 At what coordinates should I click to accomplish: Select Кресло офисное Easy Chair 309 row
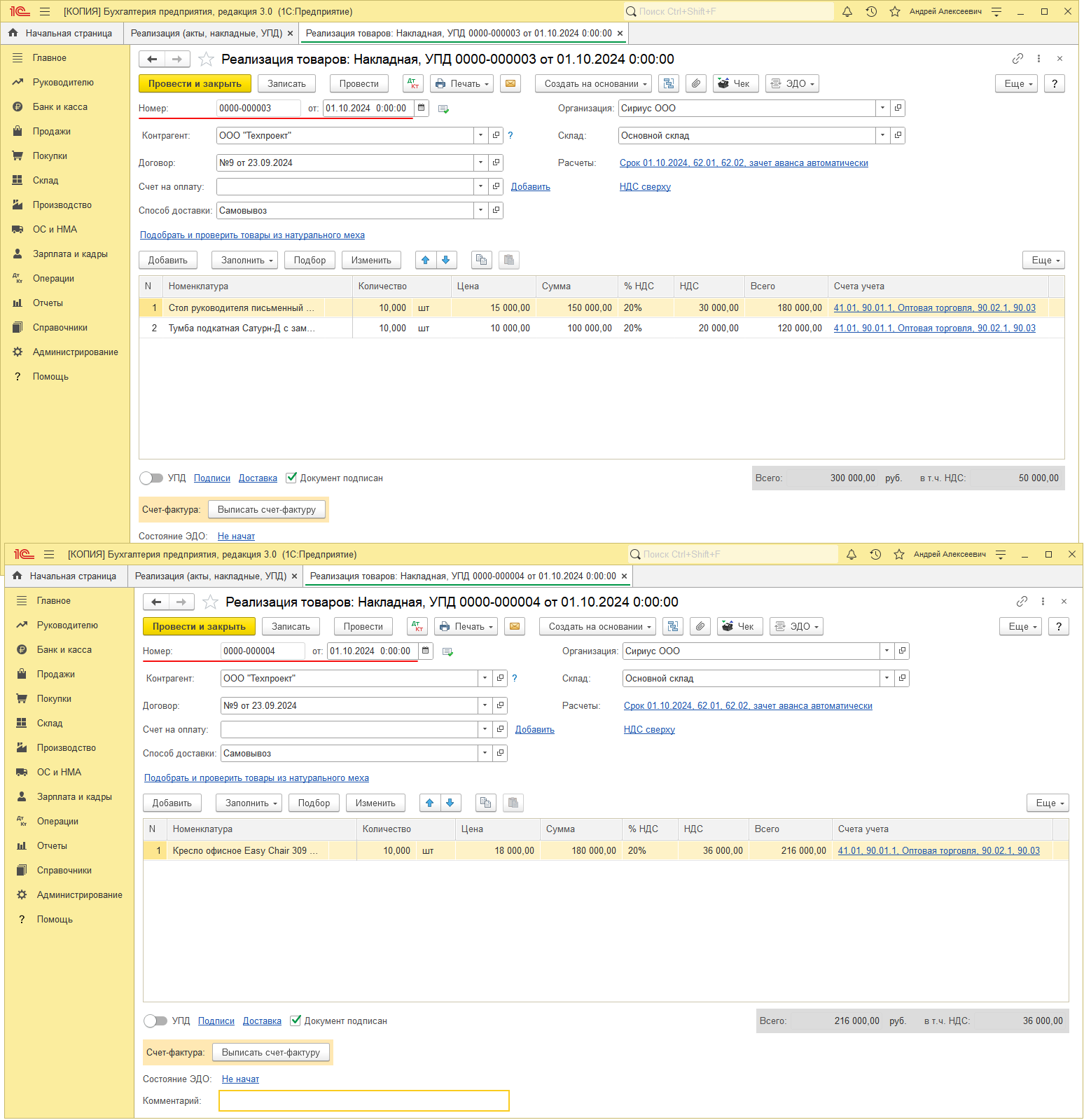point(606,850)
